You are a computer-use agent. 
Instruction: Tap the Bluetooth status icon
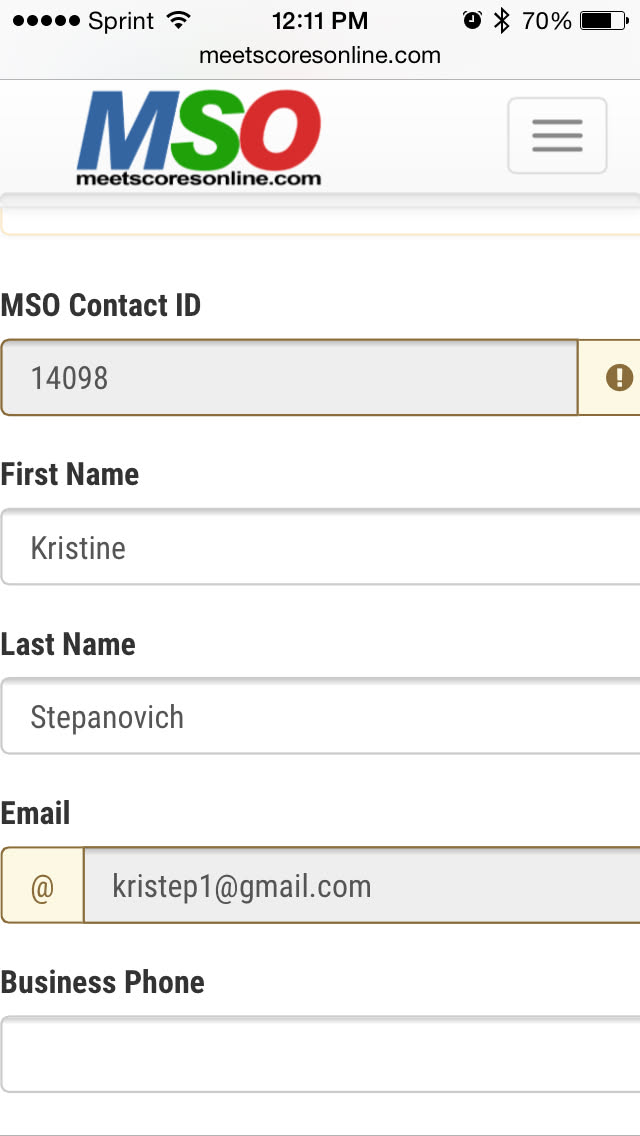pos(502,20)
